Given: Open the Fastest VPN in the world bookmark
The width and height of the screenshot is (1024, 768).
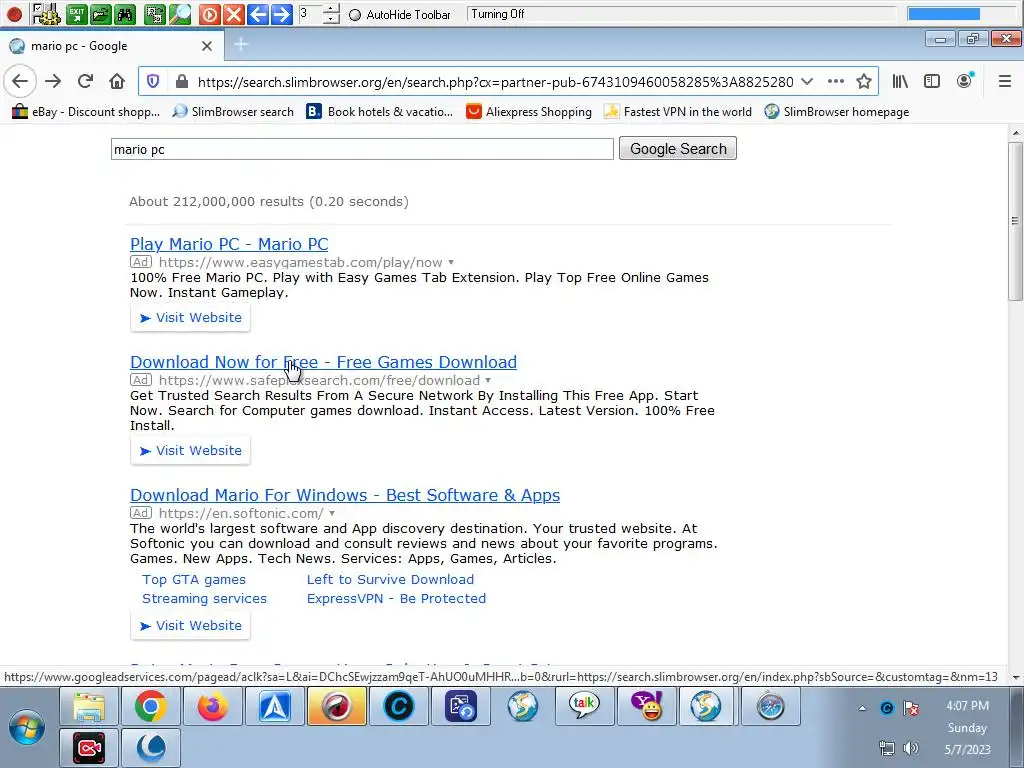Looking at the screenshot, I should pyautogui.click(x=678, y=112).
